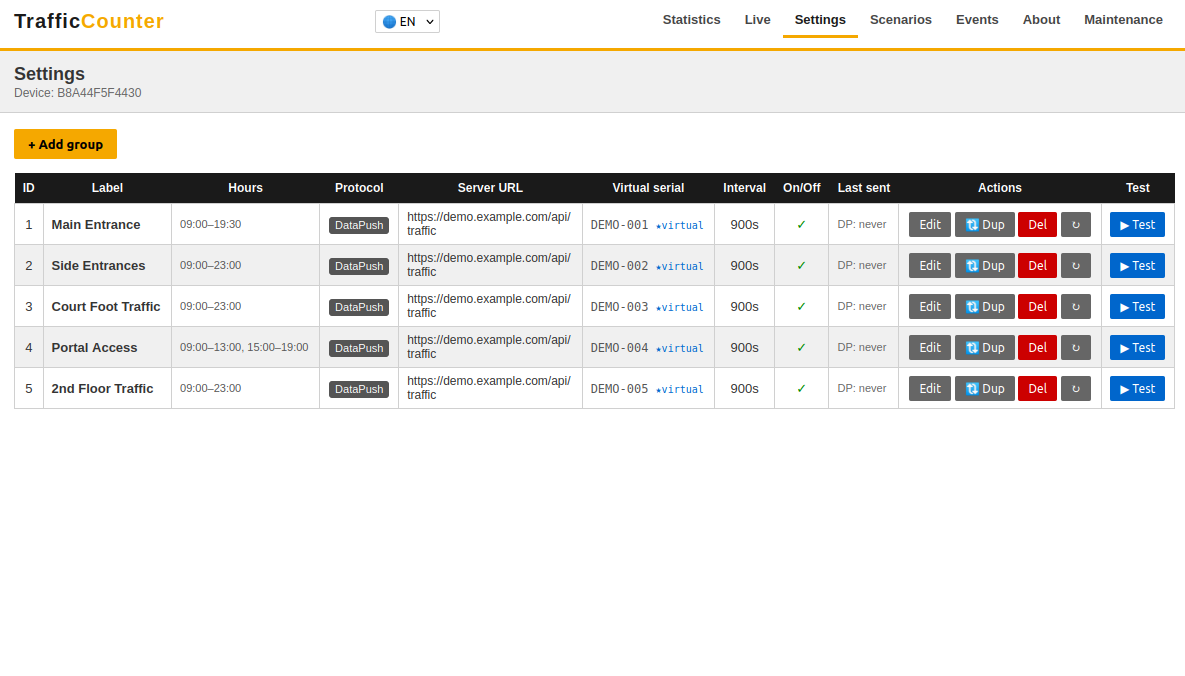This screenshot has height=676, width=1185.
Task: Duplicate the Court Foot Traffic group
Action: pyautogui.click(x=985, y=306)
